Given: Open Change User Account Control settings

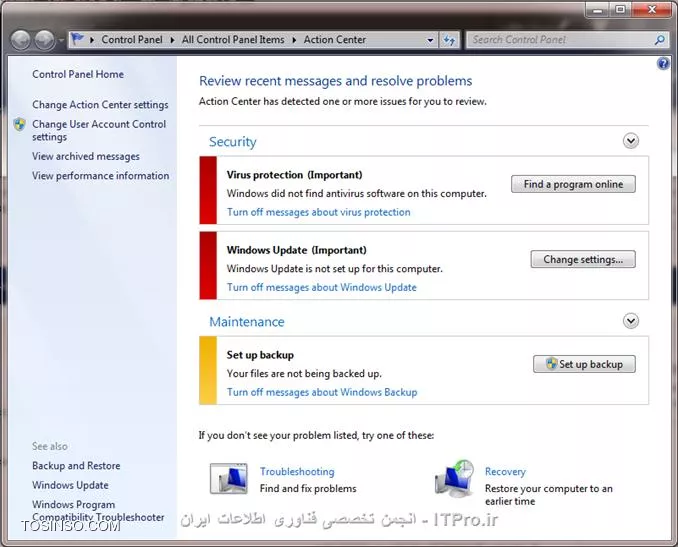Looking at the screenshot, I should point(99,130).
